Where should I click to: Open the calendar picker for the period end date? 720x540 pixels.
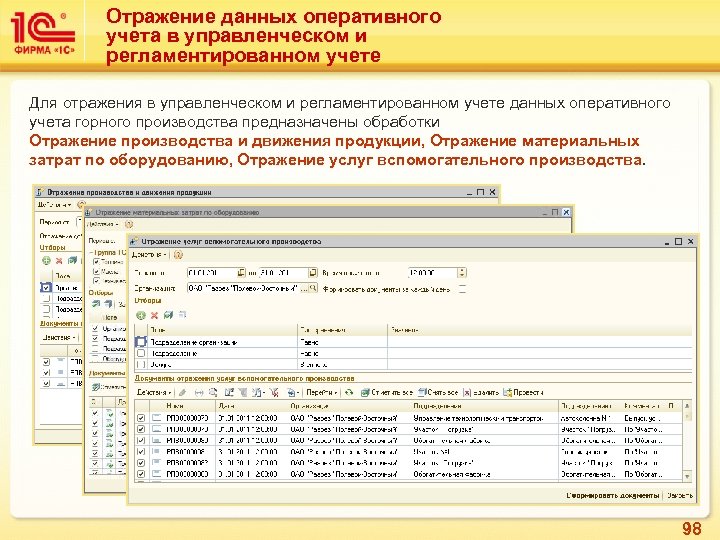tap(312, 272)
